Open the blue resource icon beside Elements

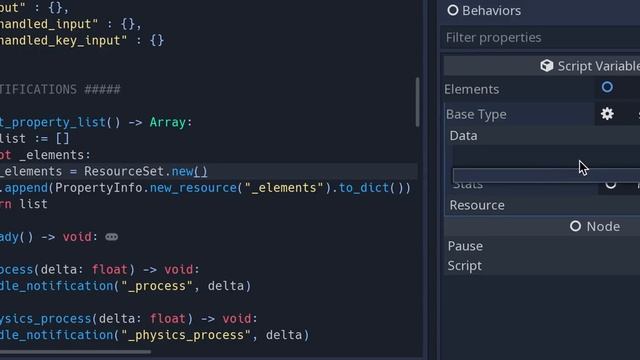(x=607, y=87)
